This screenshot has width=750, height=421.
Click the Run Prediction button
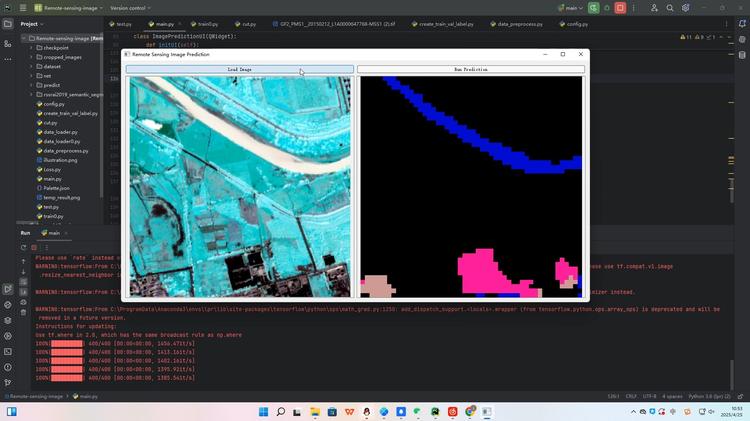point(471,69)
